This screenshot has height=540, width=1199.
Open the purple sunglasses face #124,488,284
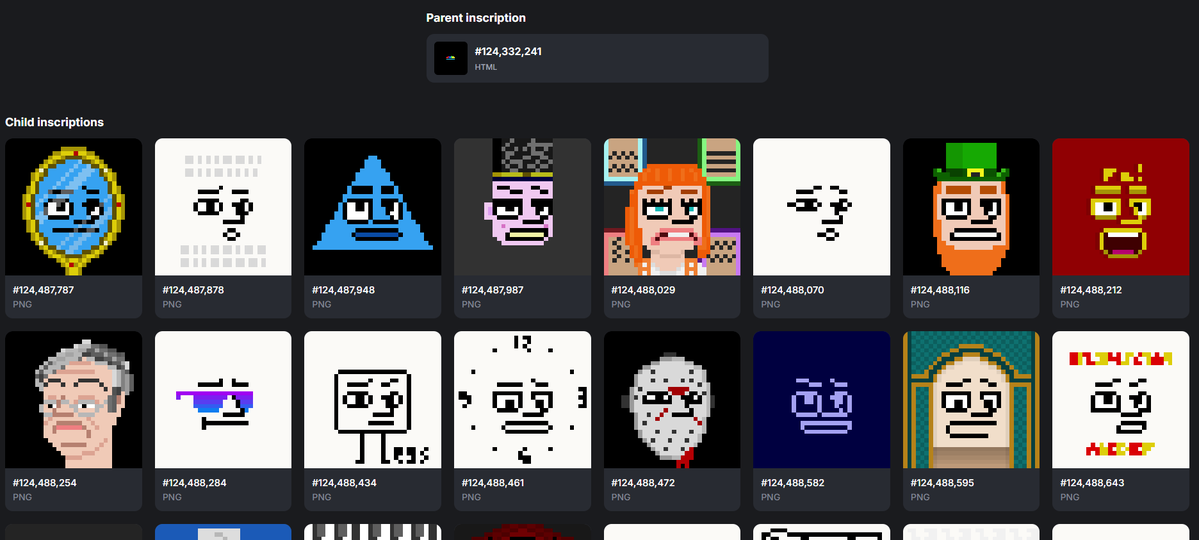point(223,399)
